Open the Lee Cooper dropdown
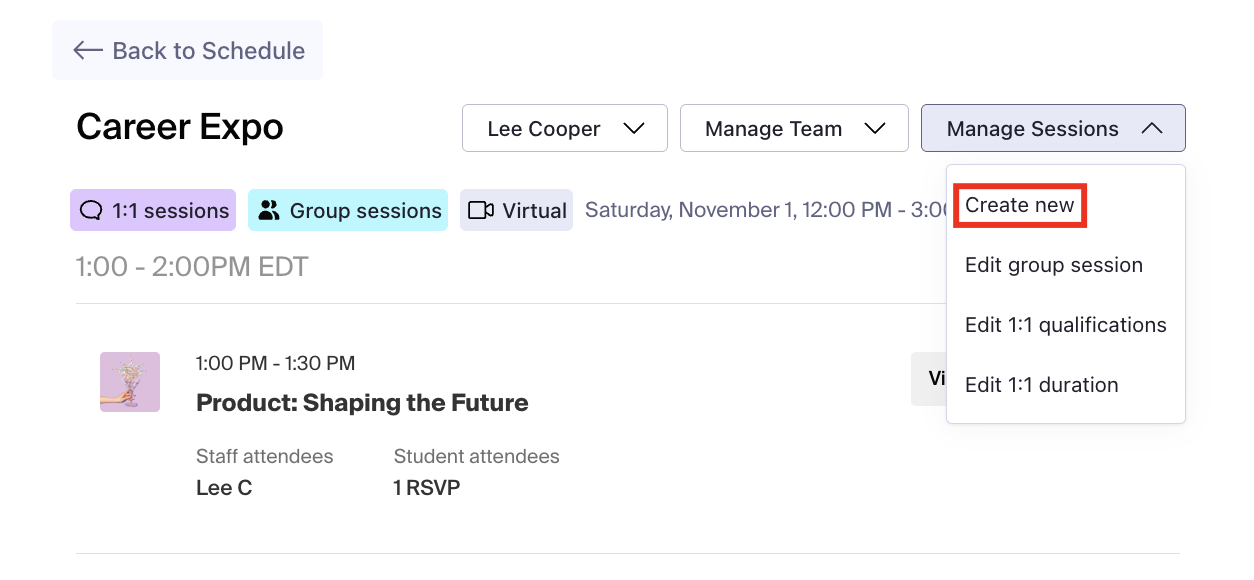The width and height of the screenshot is (1254, 580). (x=564, y=129)
